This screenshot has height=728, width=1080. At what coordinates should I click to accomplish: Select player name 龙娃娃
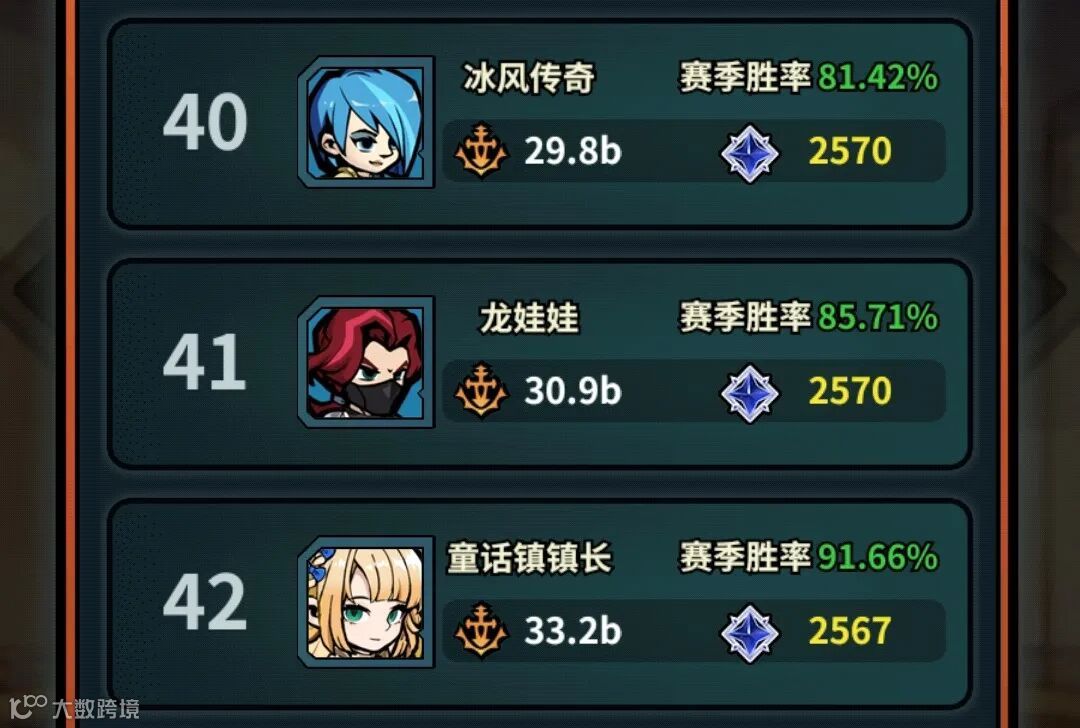click(x=529, y=318)
